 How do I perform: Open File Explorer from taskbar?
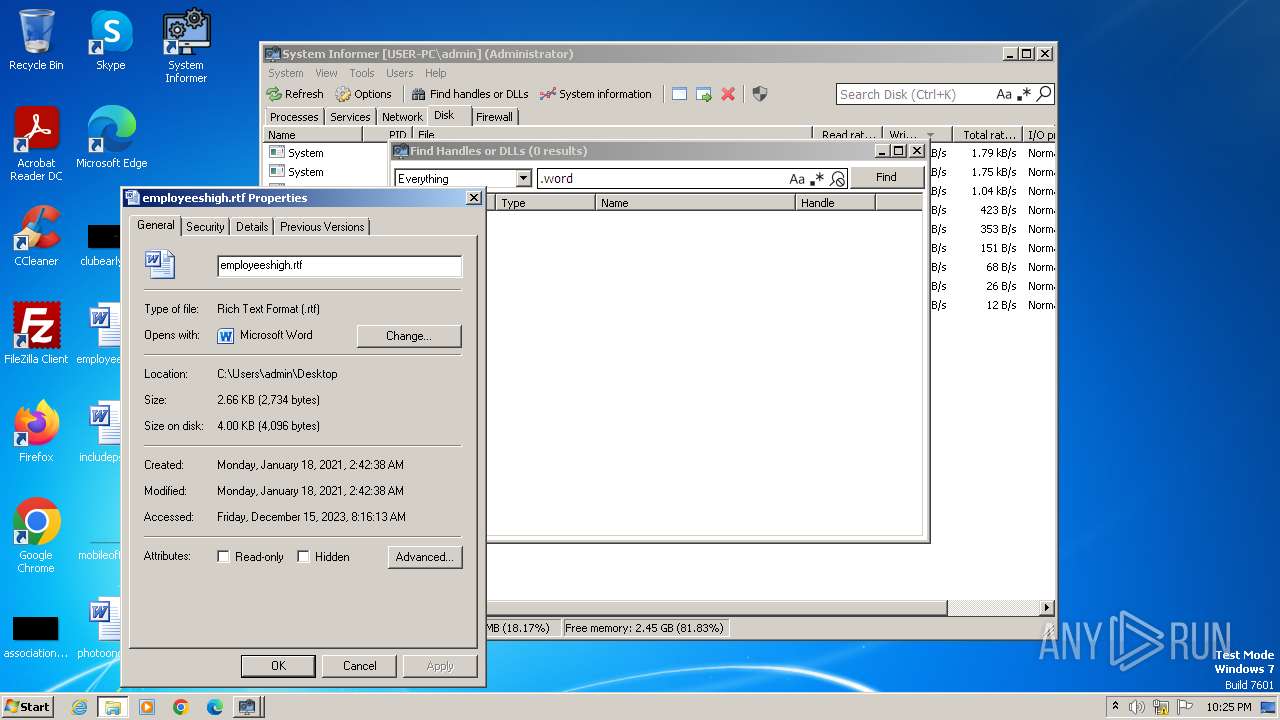113,707
